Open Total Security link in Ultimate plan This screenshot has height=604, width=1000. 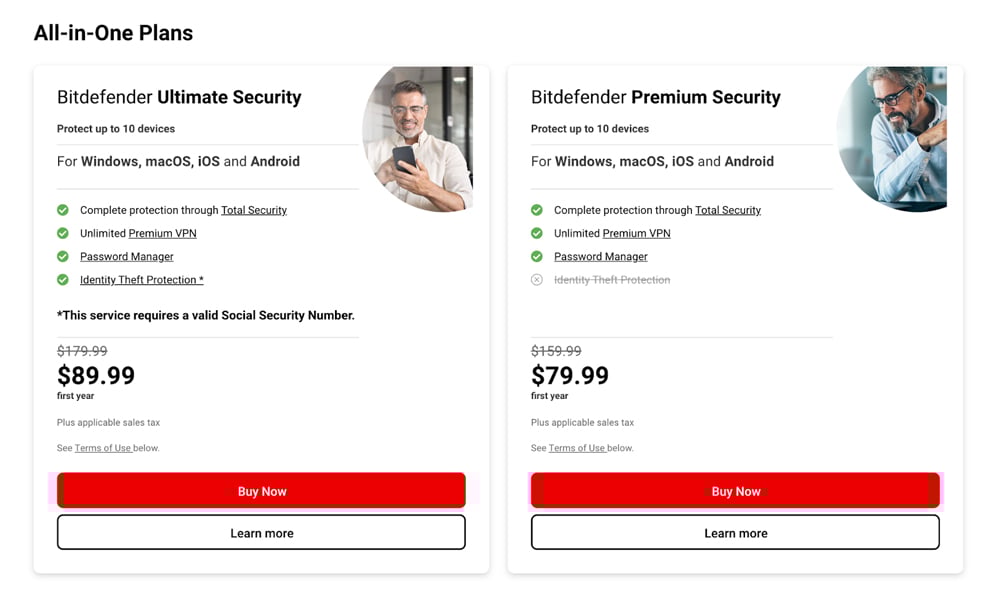(x=254, y=210)
